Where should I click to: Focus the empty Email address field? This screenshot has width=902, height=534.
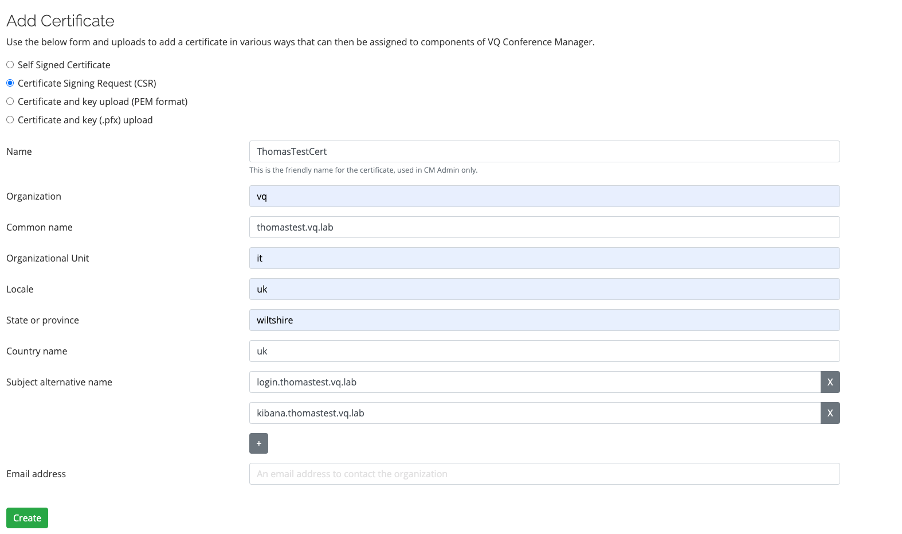click(544, 474)
